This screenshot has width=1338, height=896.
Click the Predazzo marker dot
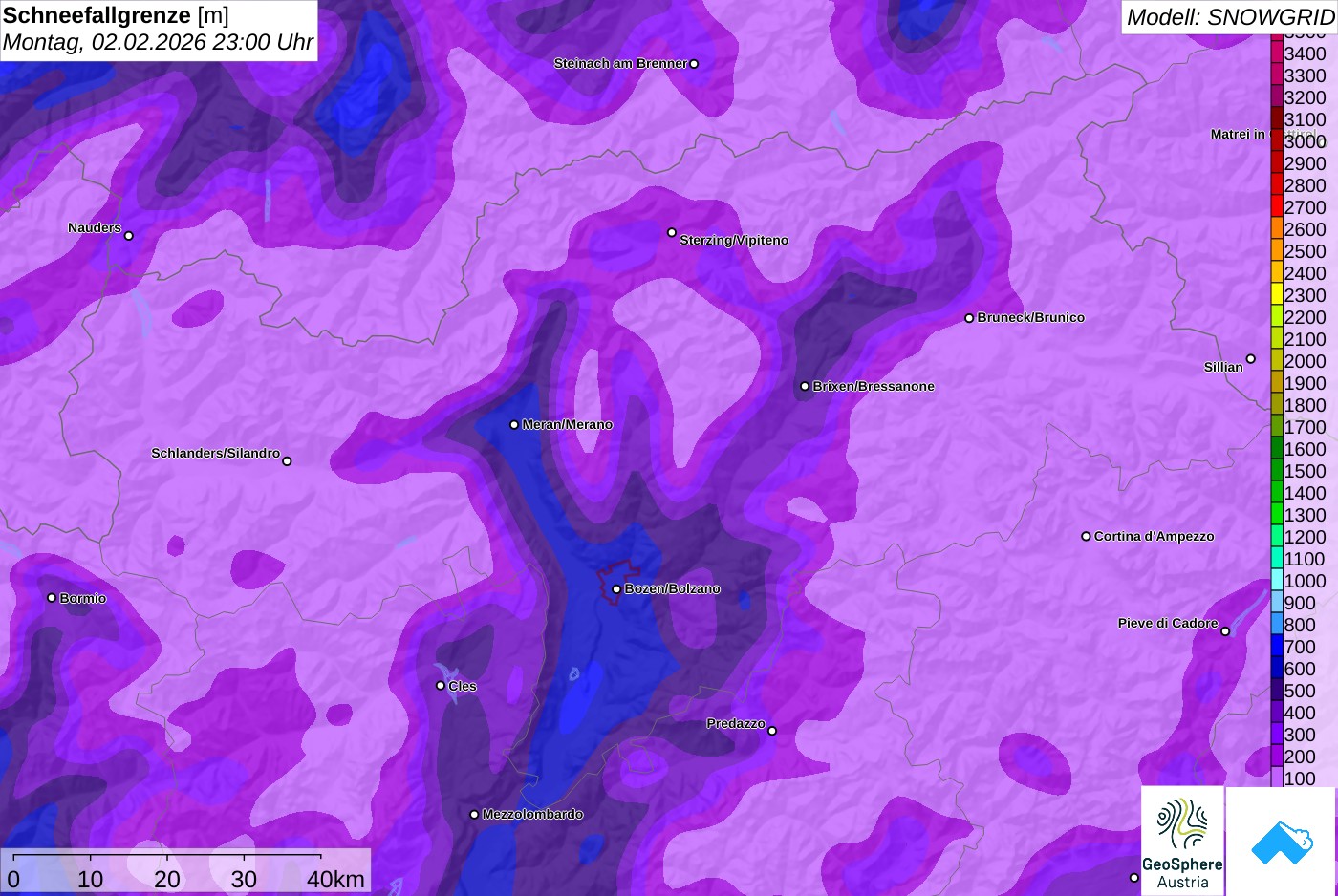click(x=772, y=732)
